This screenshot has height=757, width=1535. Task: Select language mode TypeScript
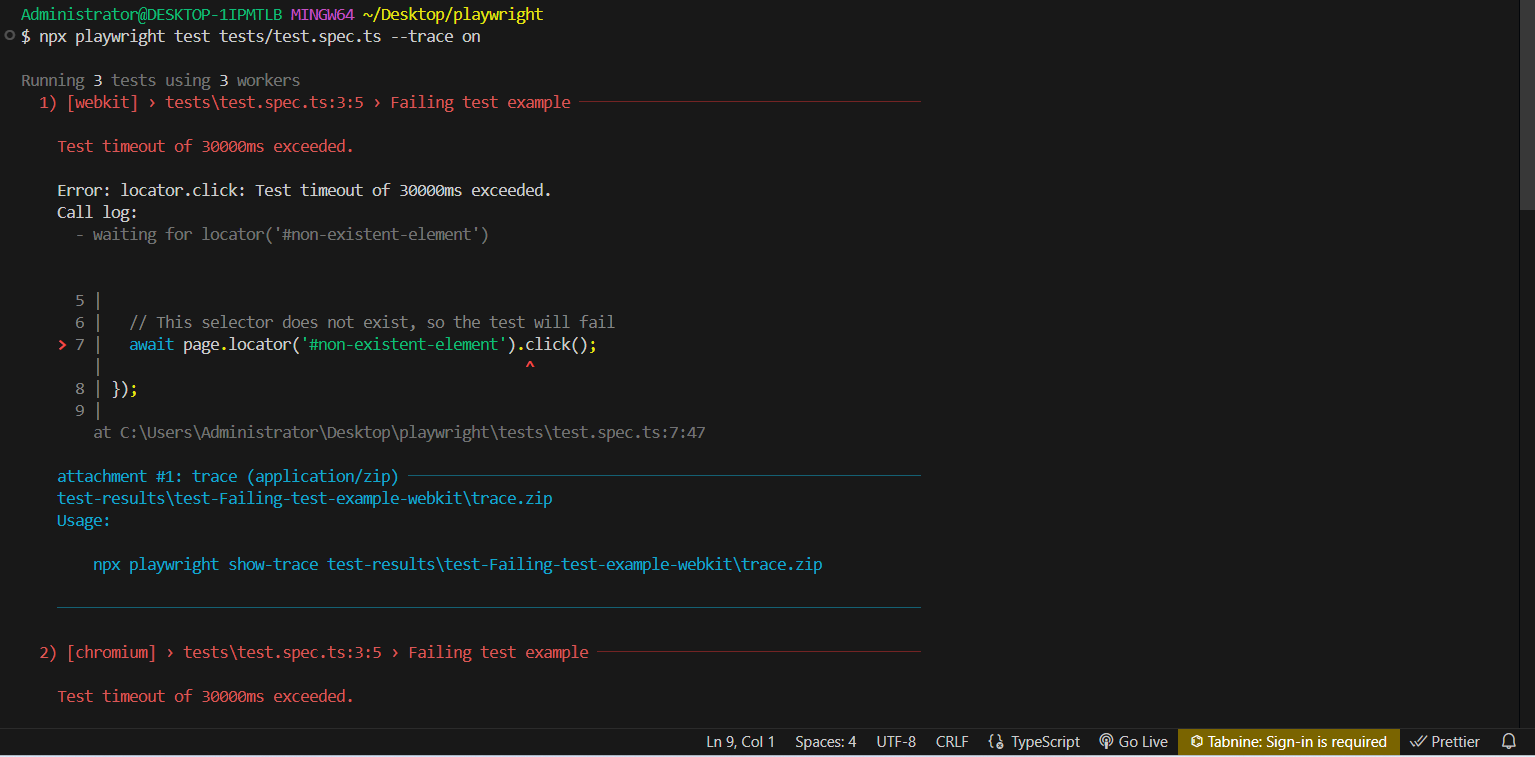click(1045, 741)
